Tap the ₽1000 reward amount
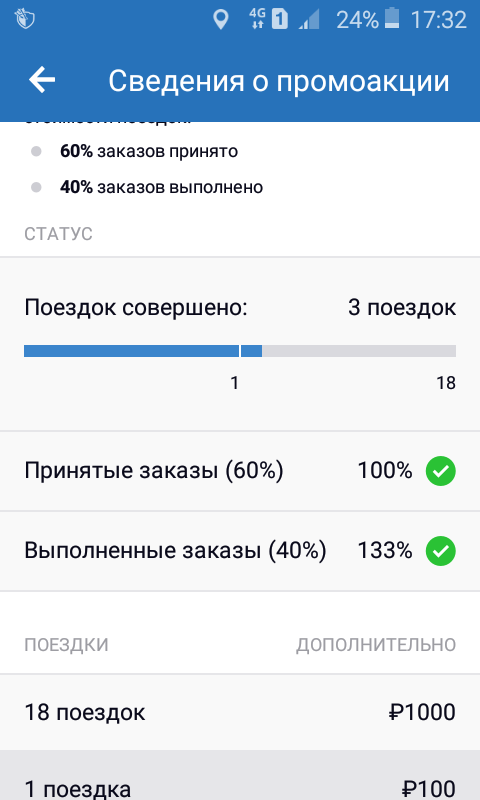The image size is (480, 800). point(422,712)
